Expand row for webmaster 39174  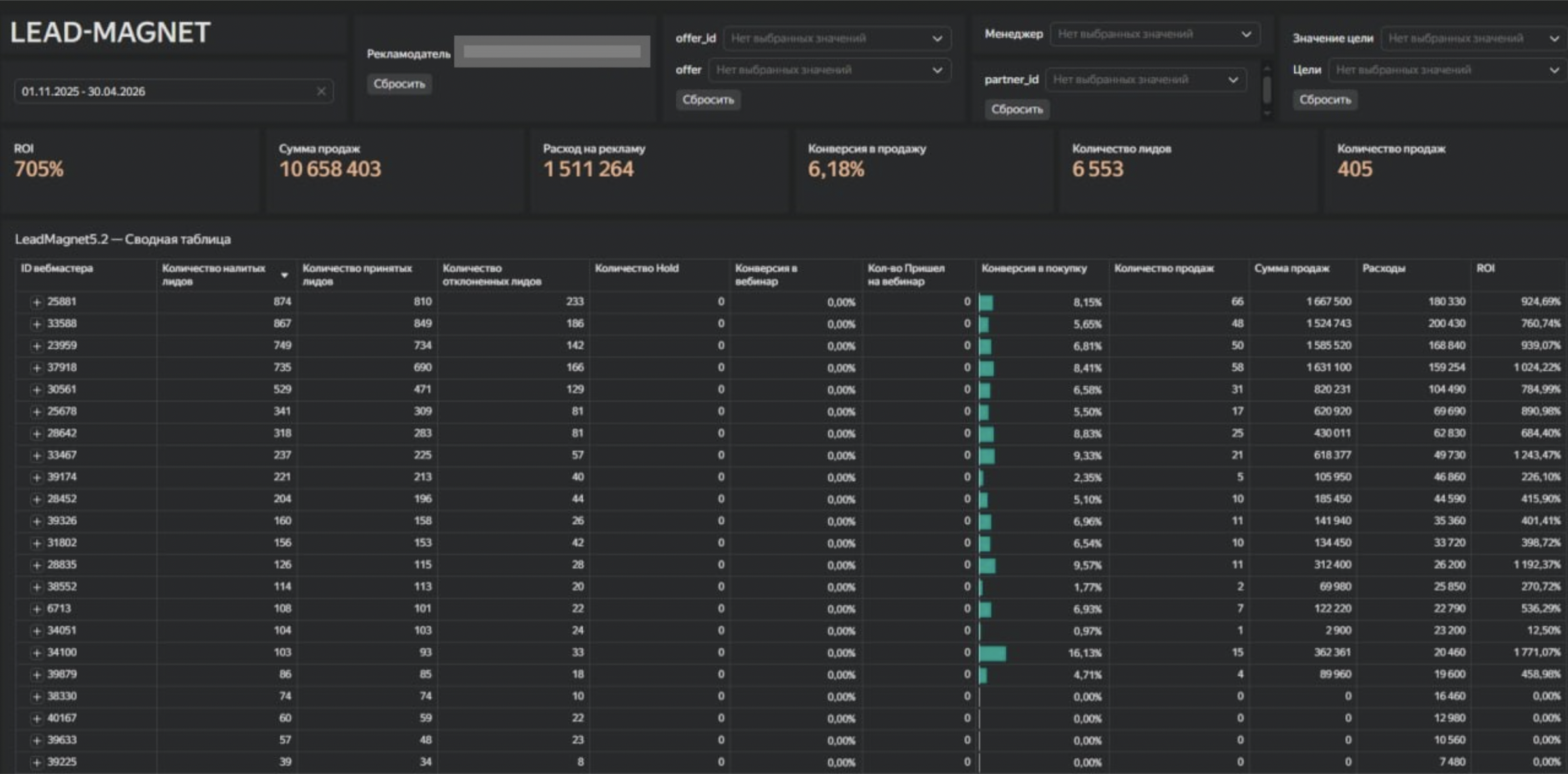(x=36, y=478)
